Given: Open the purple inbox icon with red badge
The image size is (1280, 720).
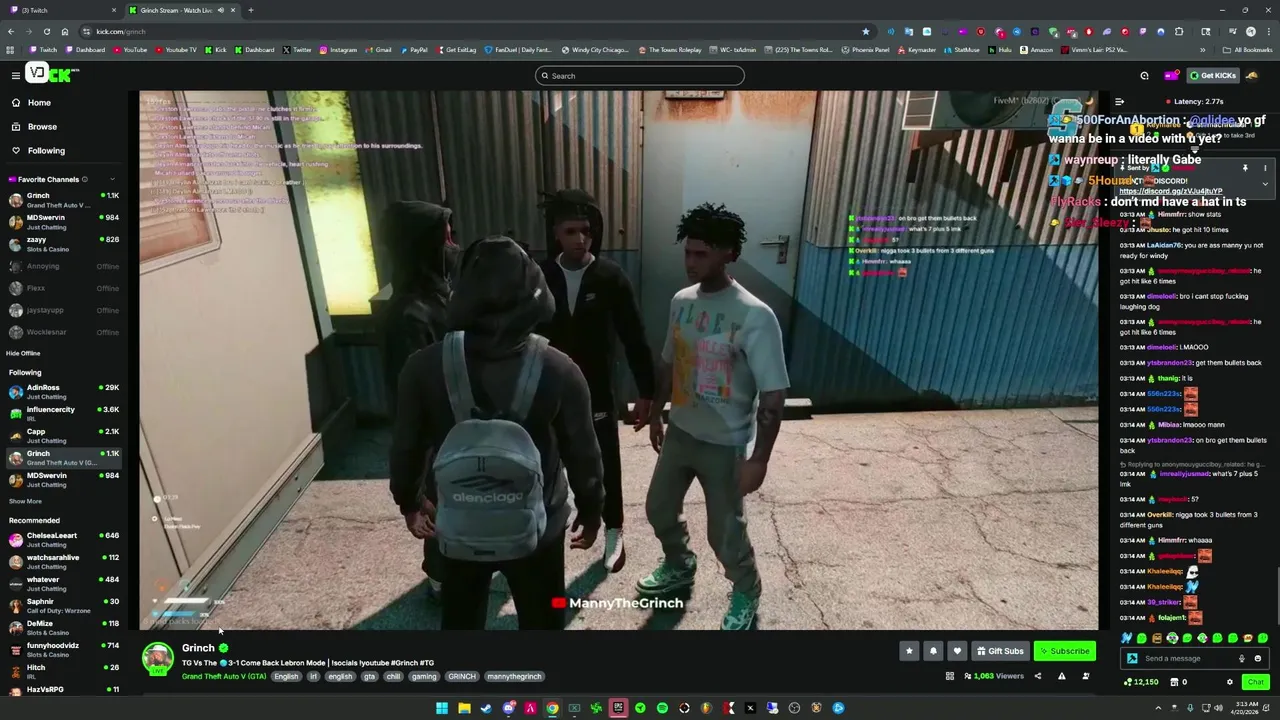Looking at the screenshot, I should pyautogui.click(x=1171, y=75).
